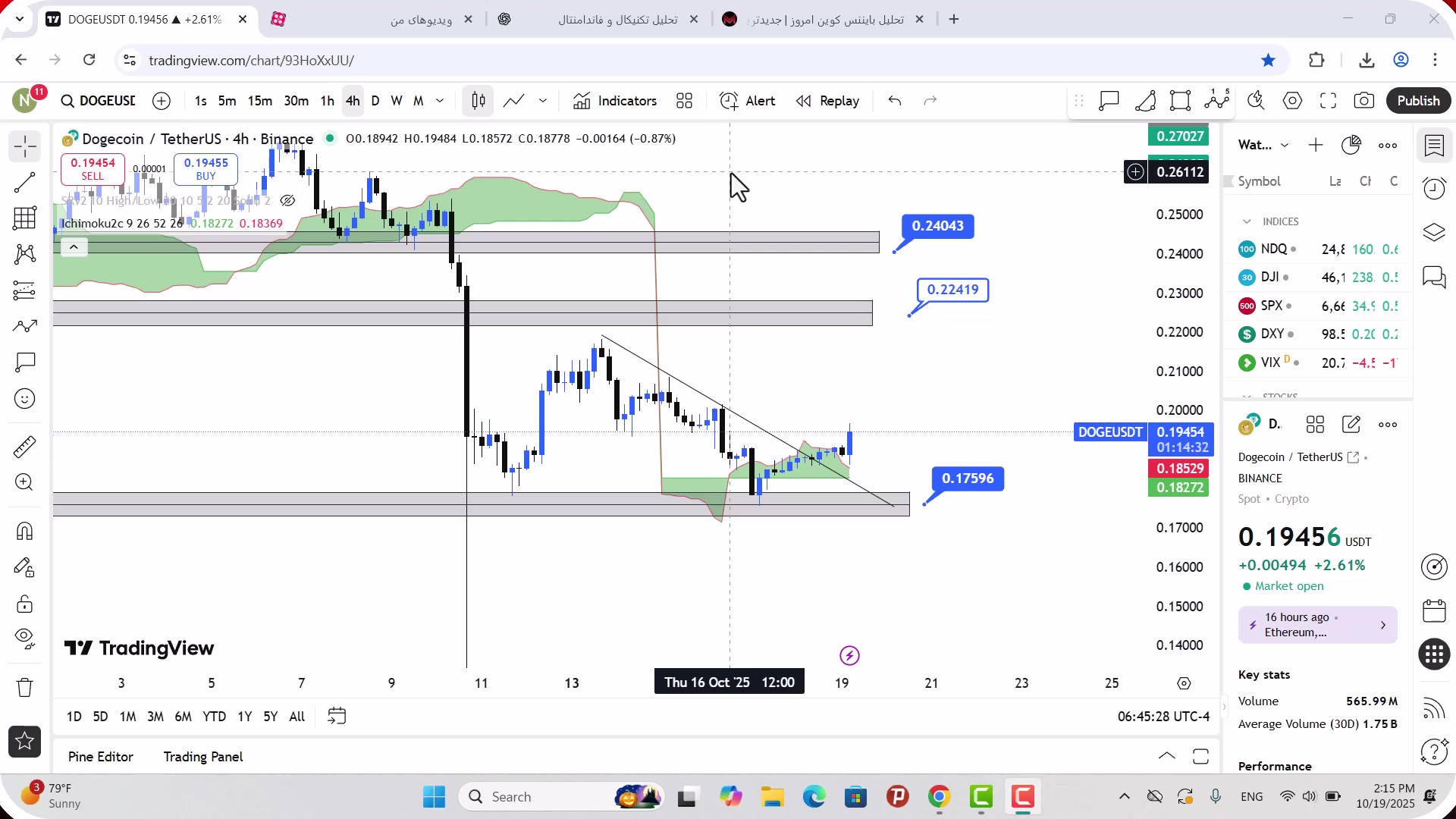
Task: Open the chats speech bubble panel
Action: 1434,277
